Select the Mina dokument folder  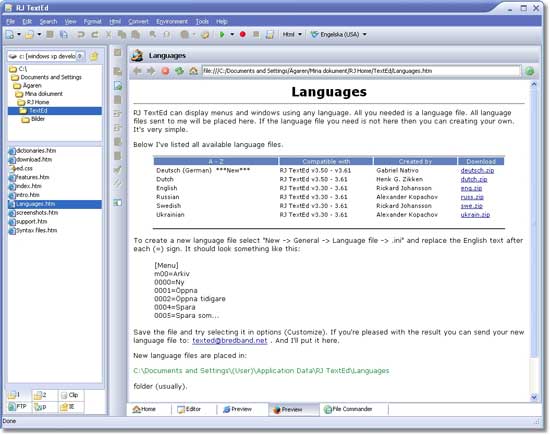(43, 94)
